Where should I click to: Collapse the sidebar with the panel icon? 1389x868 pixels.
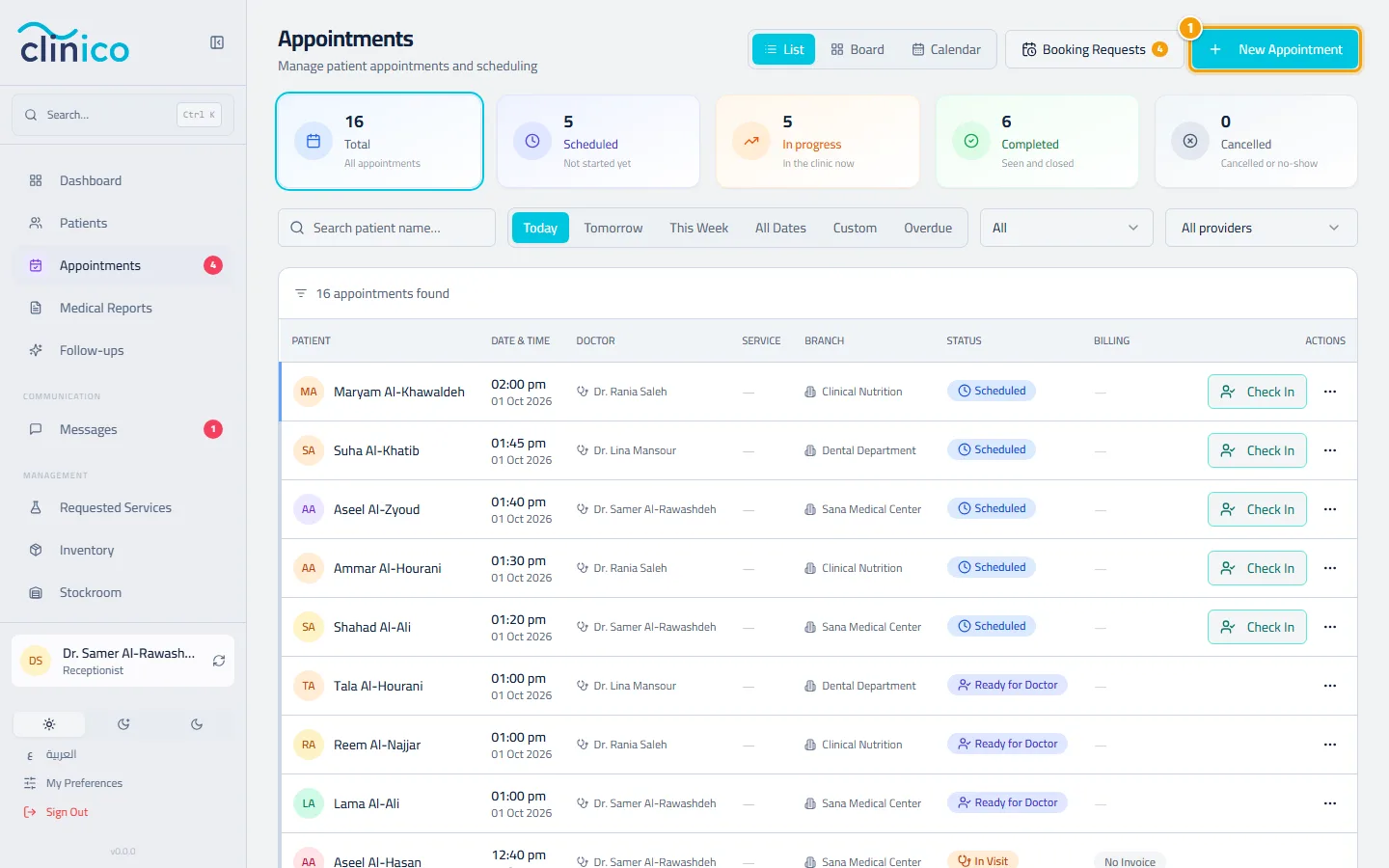[217, 42]
